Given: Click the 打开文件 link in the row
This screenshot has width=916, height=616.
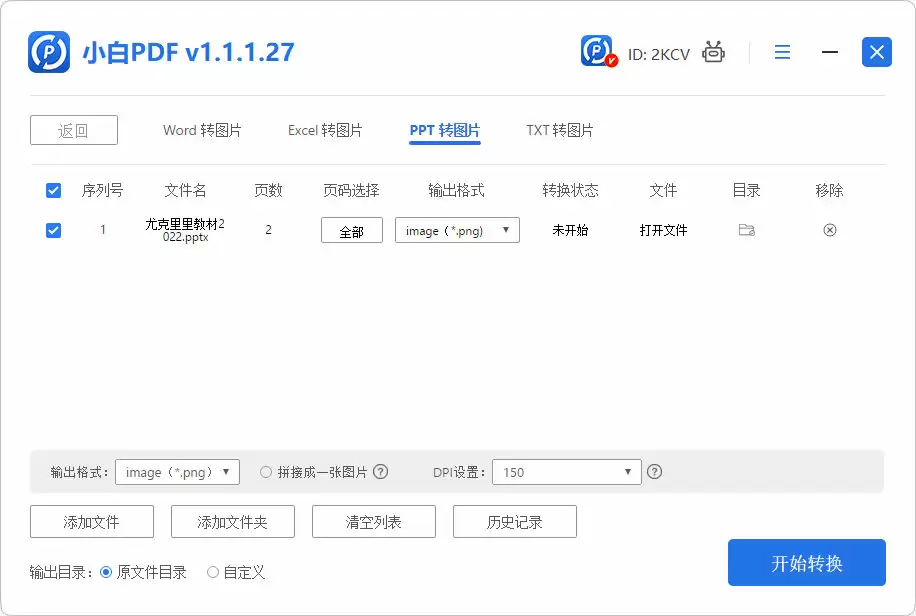Looking at the screenshot, I should click(663, 230).
